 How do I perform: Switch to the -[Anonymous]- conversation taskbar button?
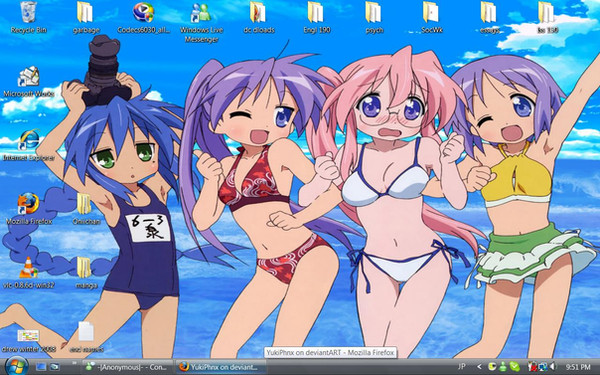[127, 367]
